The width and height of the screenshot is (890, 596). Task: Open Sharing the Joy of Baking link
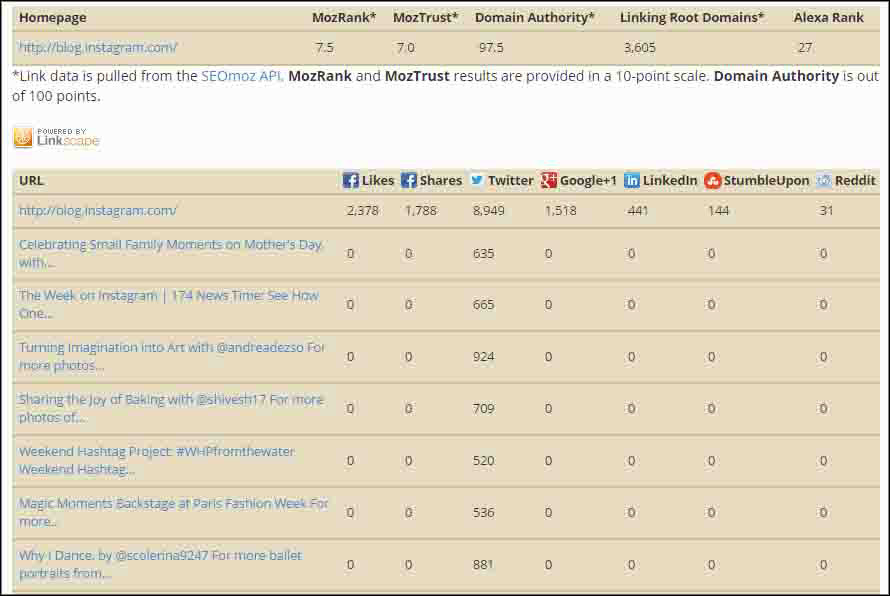[171, 399]
